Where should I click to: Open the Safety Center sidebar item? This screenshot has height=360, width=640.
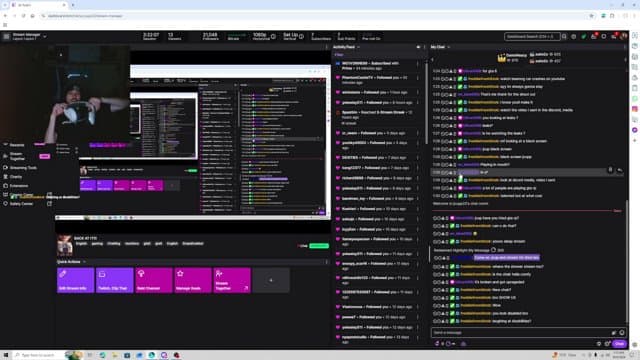(21, 204)
